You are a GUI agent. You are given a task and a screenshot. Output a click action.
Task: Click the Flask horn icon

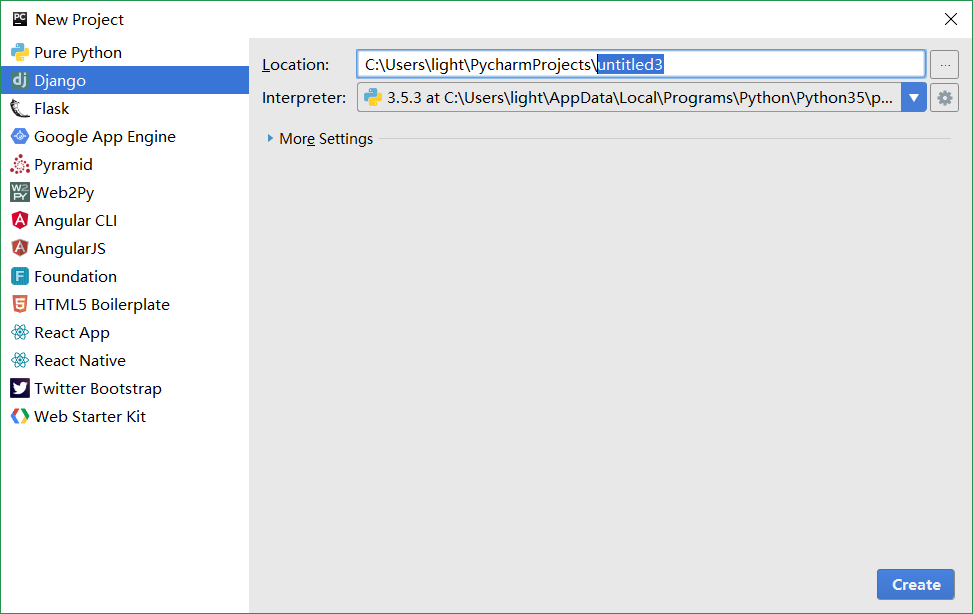20,108
